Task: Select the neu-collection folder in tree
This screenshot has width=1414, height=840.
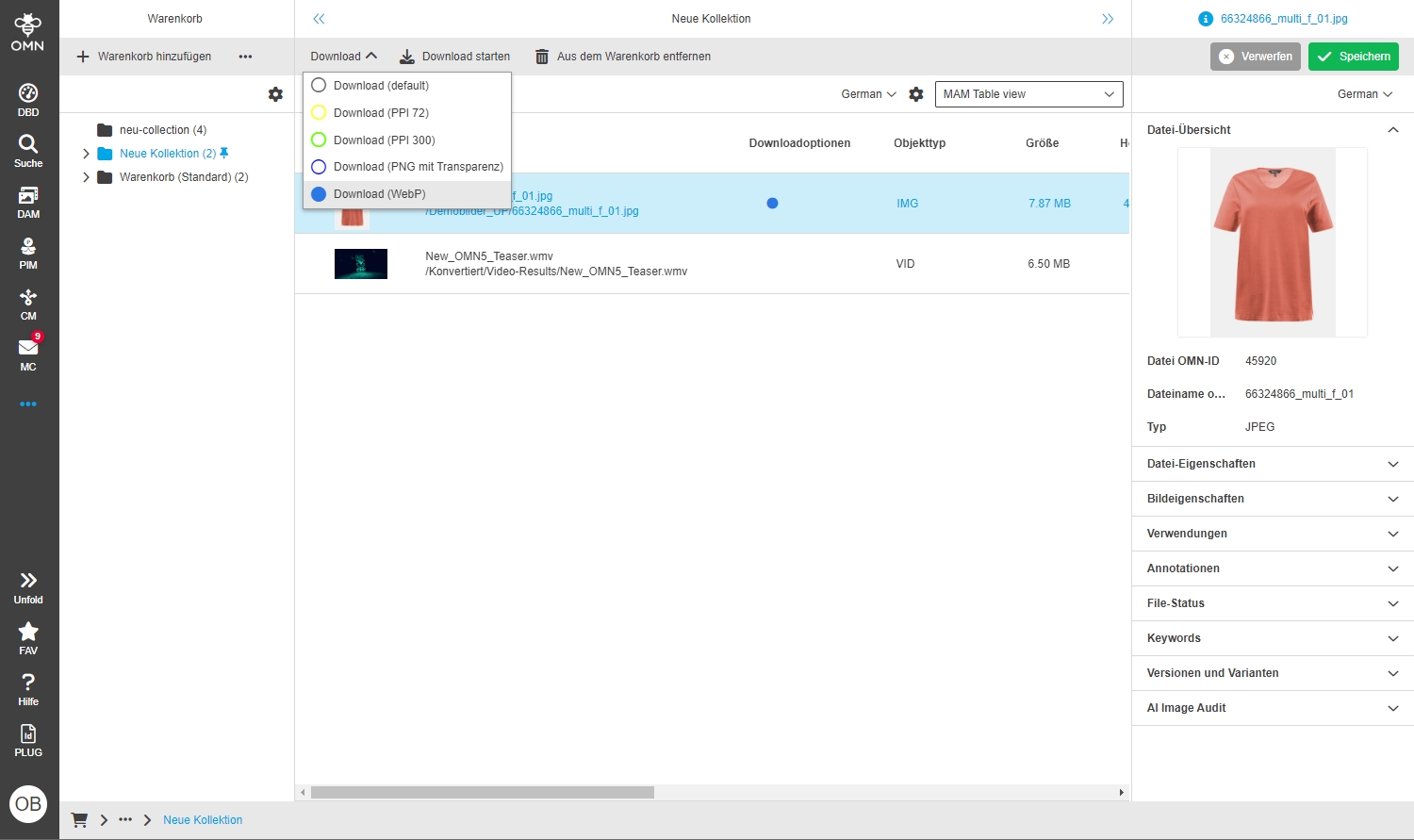Action: pyautogui.click(x=162, y=130)
